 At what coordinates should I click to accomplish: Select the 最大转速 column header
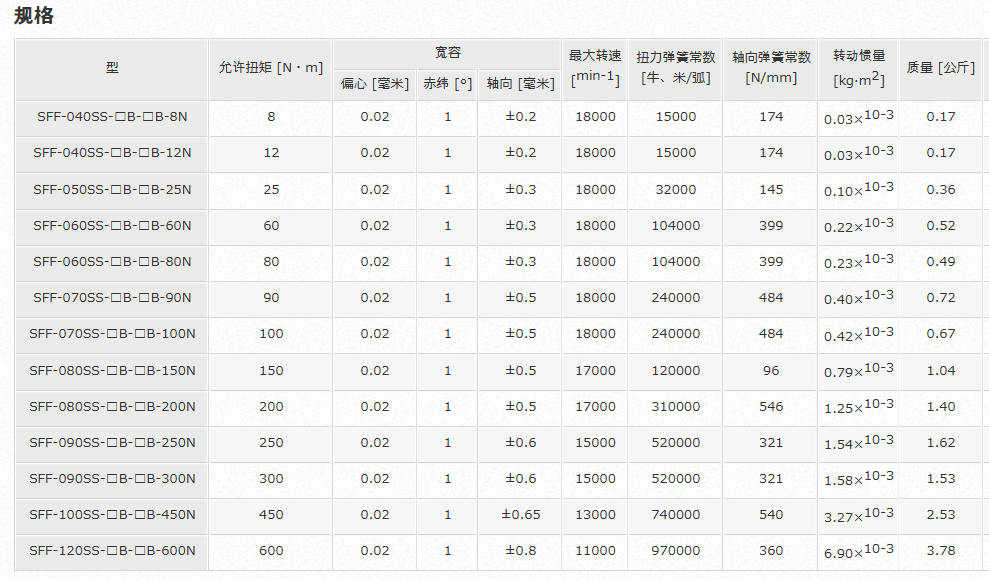[x=595, y=67]
